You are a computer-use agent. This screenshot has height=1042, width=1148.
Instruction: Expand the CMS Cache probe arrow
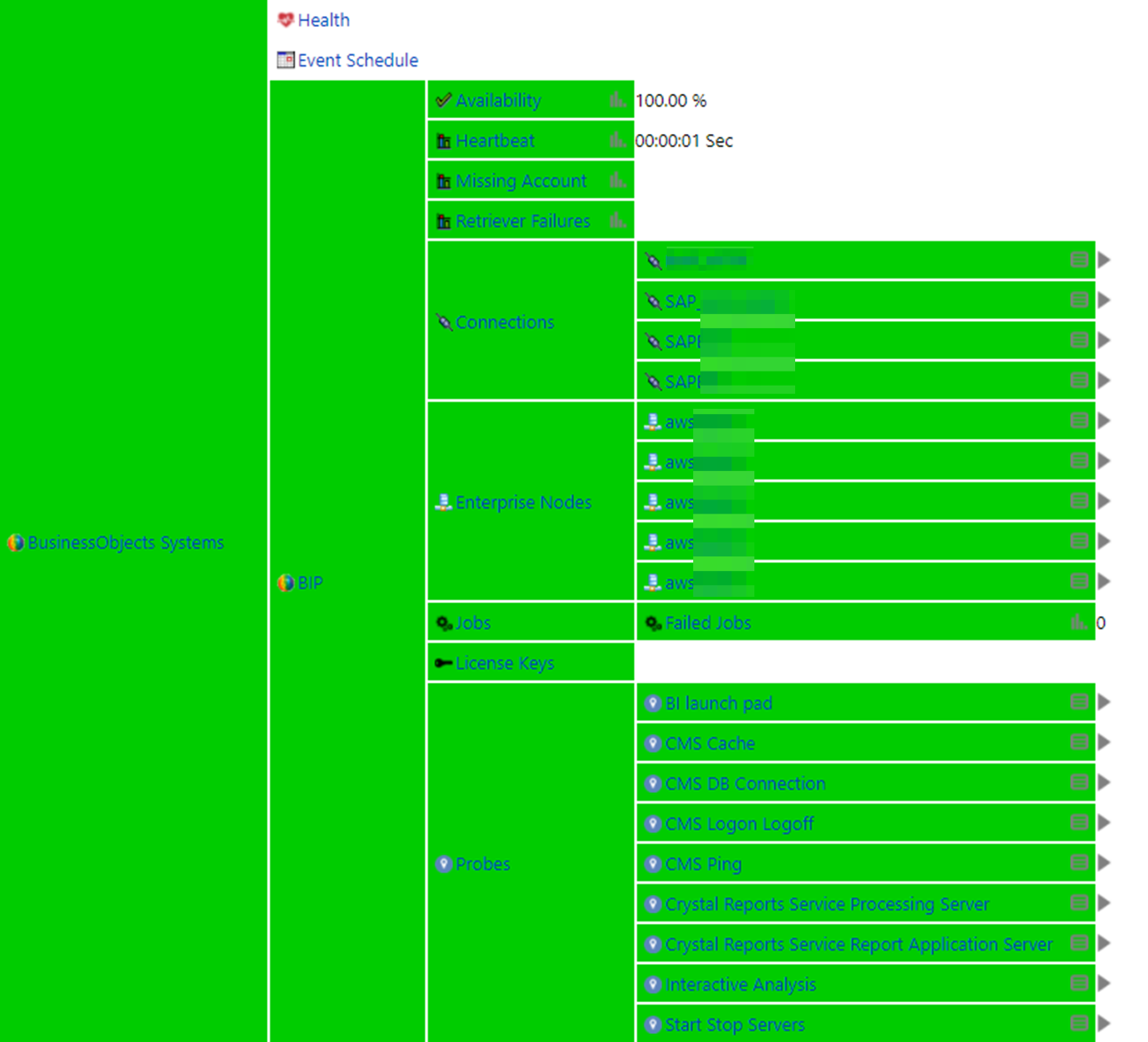[x=1104, y=742]
